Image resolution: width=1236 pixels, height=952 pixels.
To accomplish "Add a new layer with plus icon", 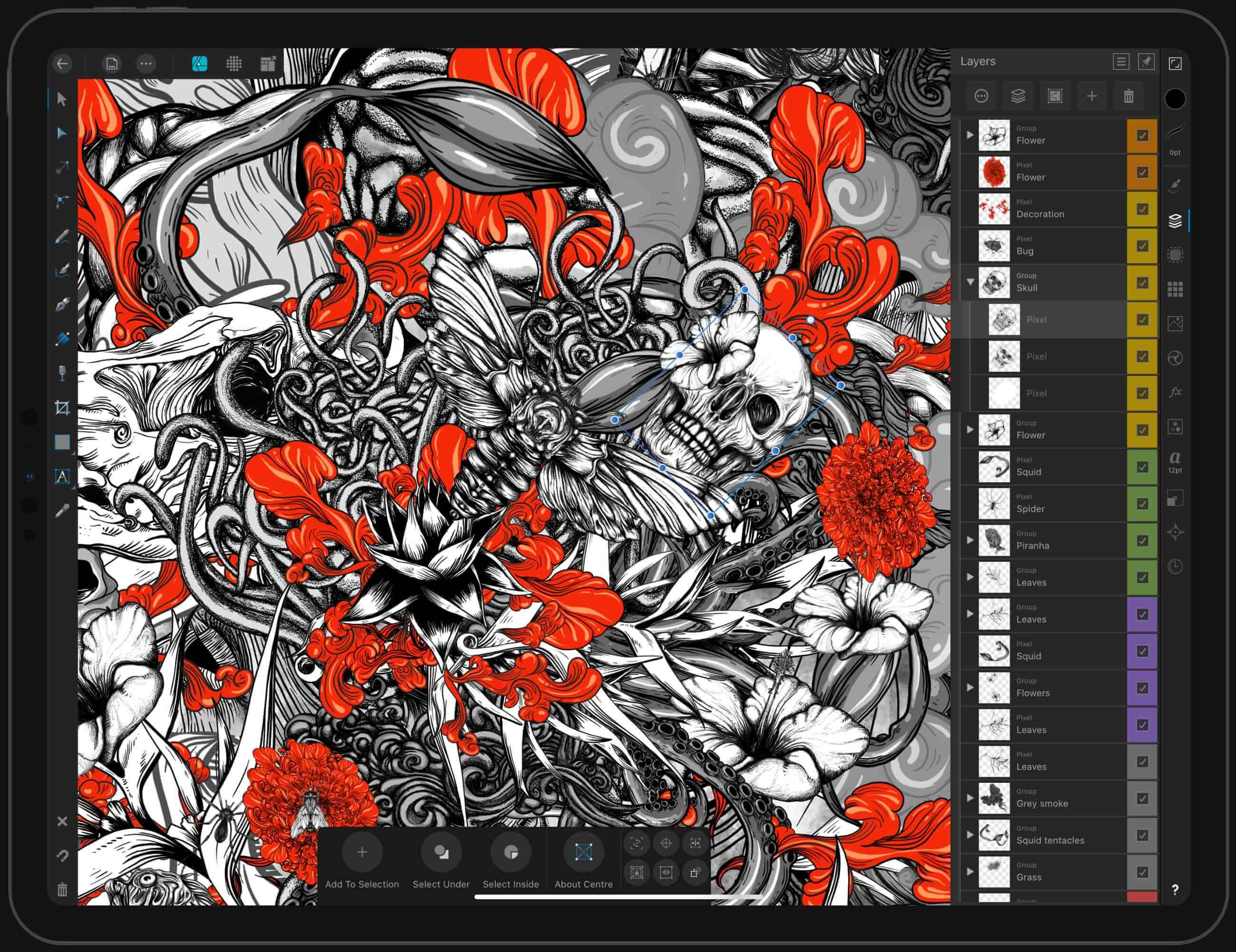I will click(x=1091, y=96).
